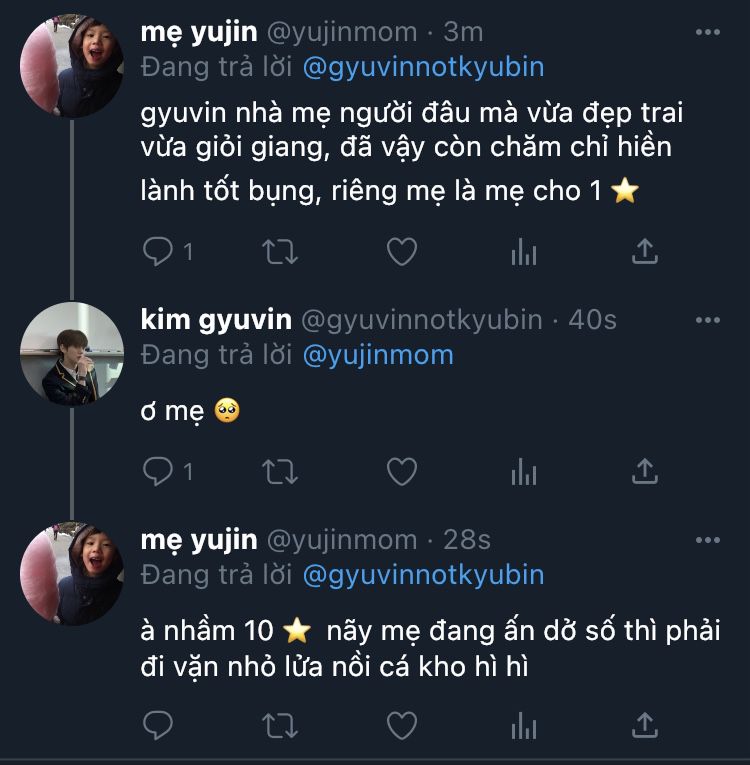Share the last mẹ yujin tweet
This screenshot has width=750, height=765.
[x=645, y=724]
